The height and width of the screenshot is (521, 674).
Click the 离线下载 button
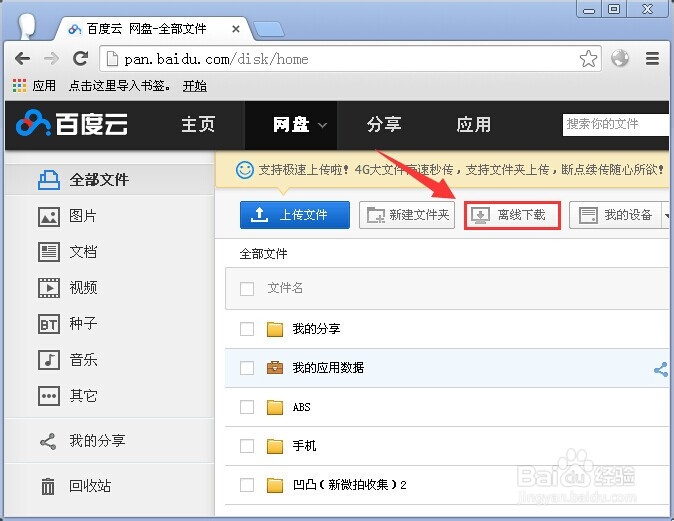pyautogui.click(x=512, y=215)
